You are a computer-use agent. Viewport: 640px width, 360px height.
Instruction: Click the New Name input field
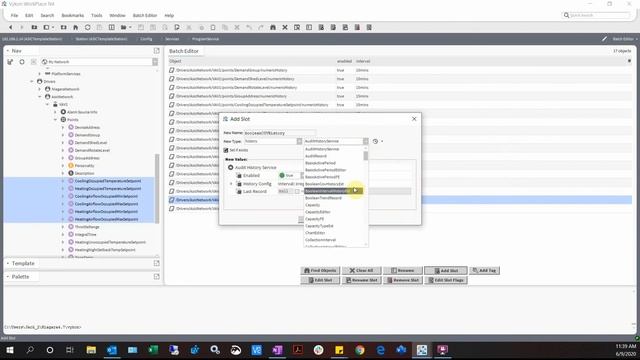pyautogui.click(x=280, y=133)
